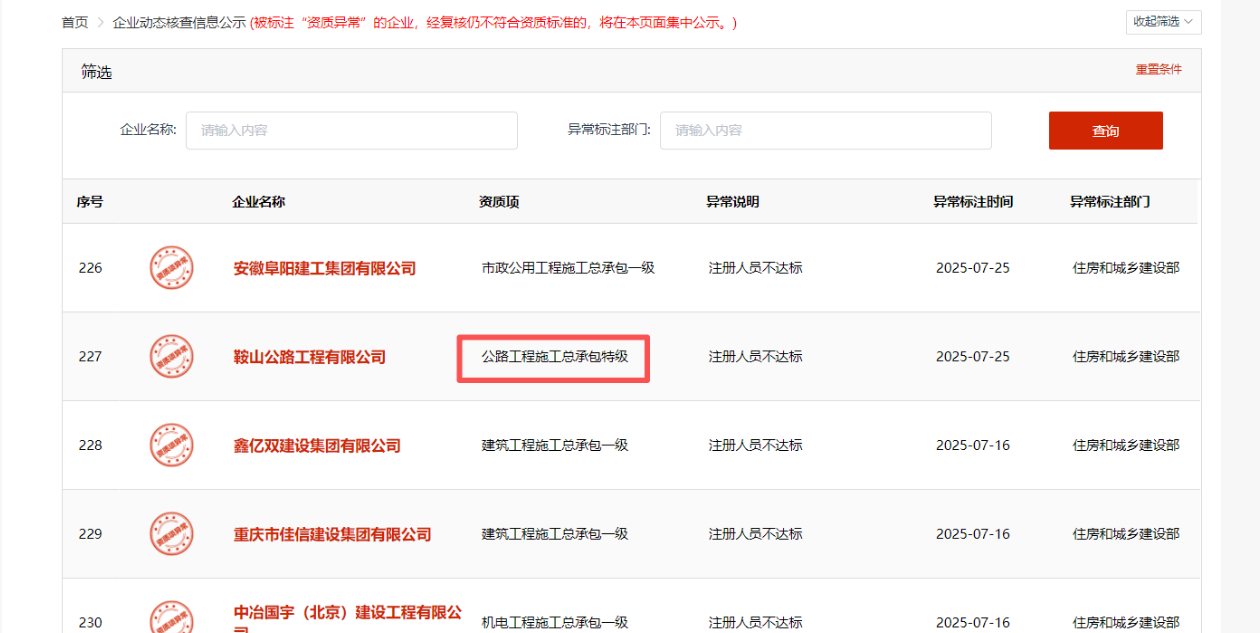The width and height of the screenshot is (1260, 633).
Task: Focus the 异常标注部门 input field
Action: pos(825,130)
